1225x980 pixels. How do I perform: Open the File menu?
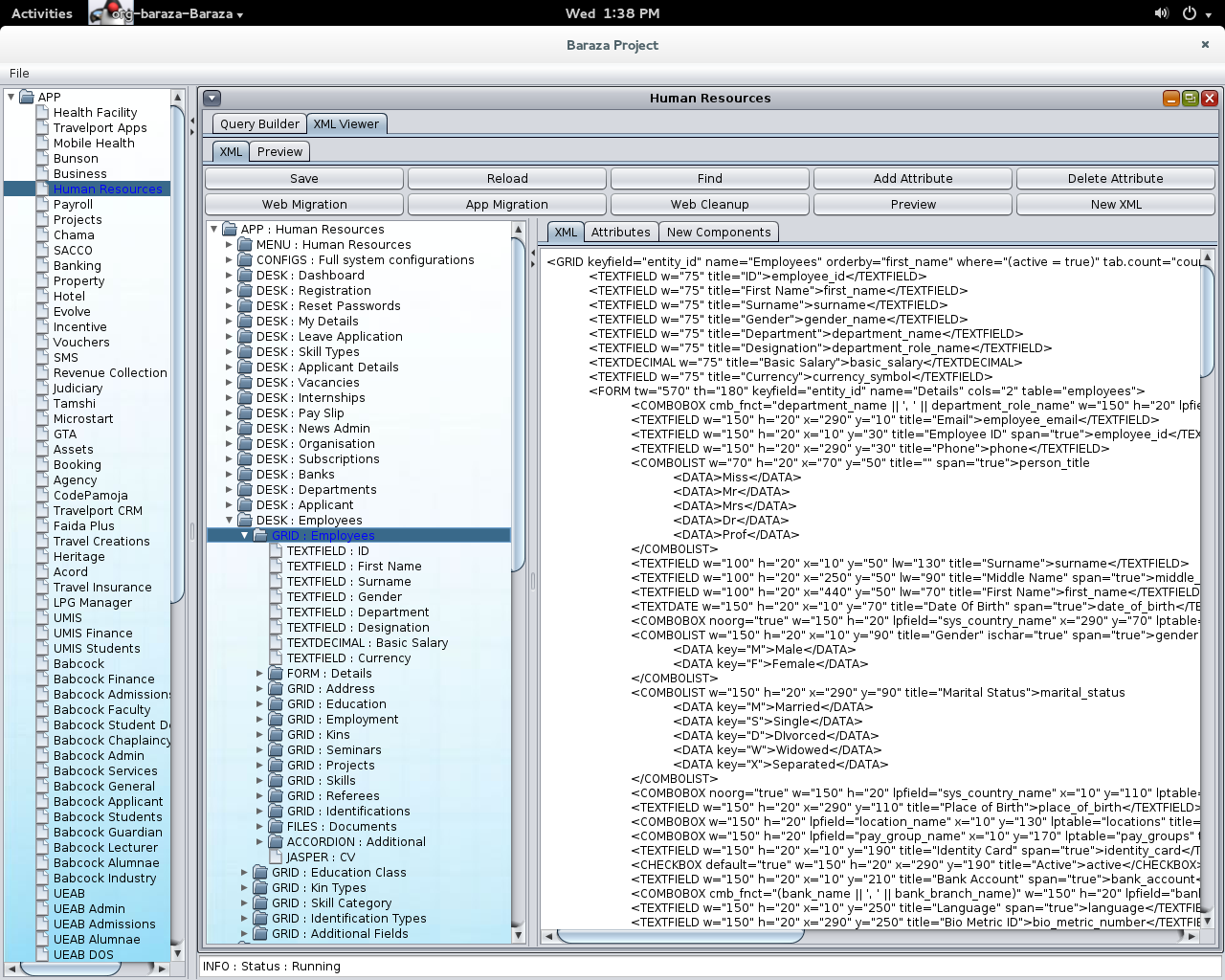[19, 73]
